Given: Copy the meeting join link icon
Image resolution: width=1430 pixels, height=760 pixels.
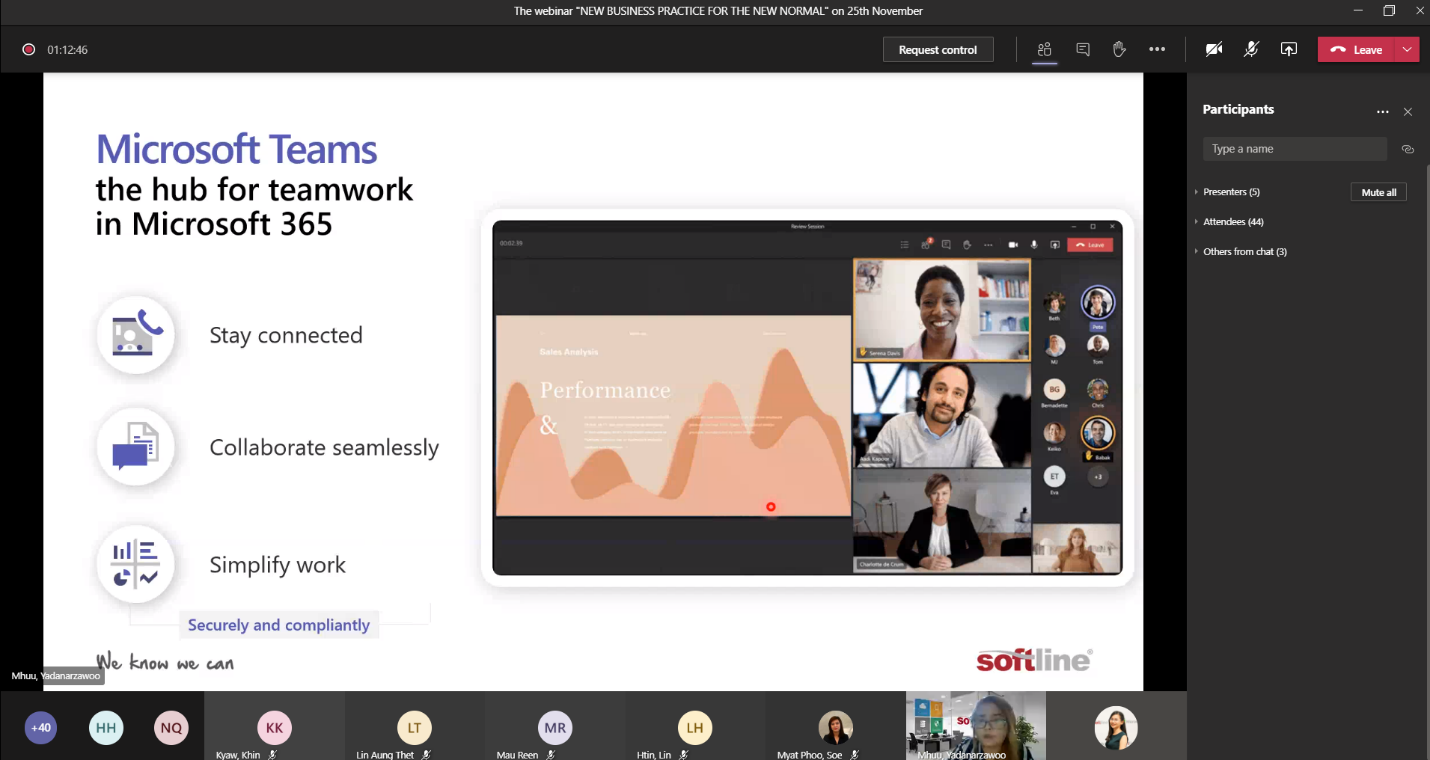Looking at the screenshot, I should 1408,149.
